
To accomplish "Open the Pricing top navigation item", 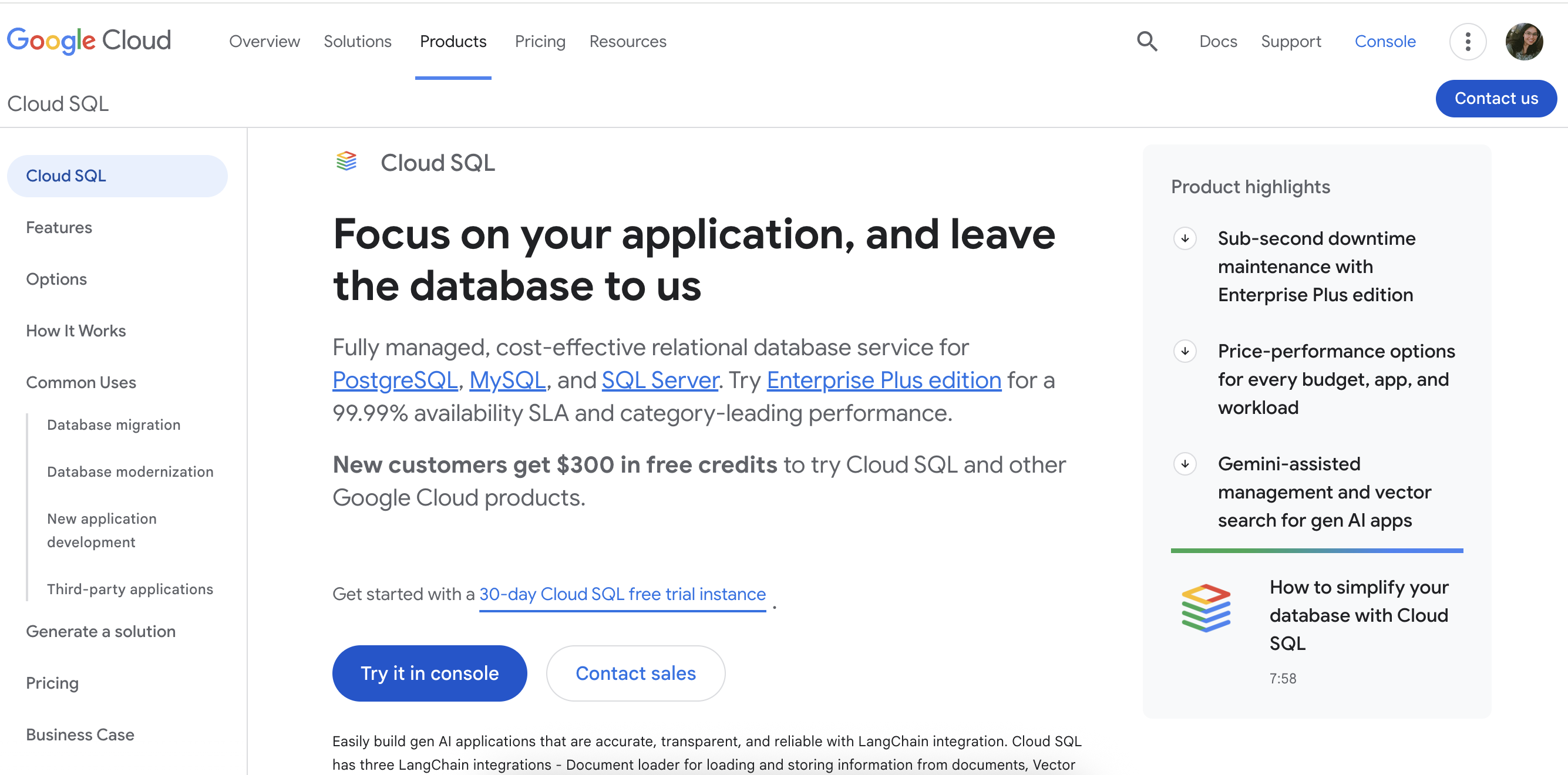I will 540,41.
